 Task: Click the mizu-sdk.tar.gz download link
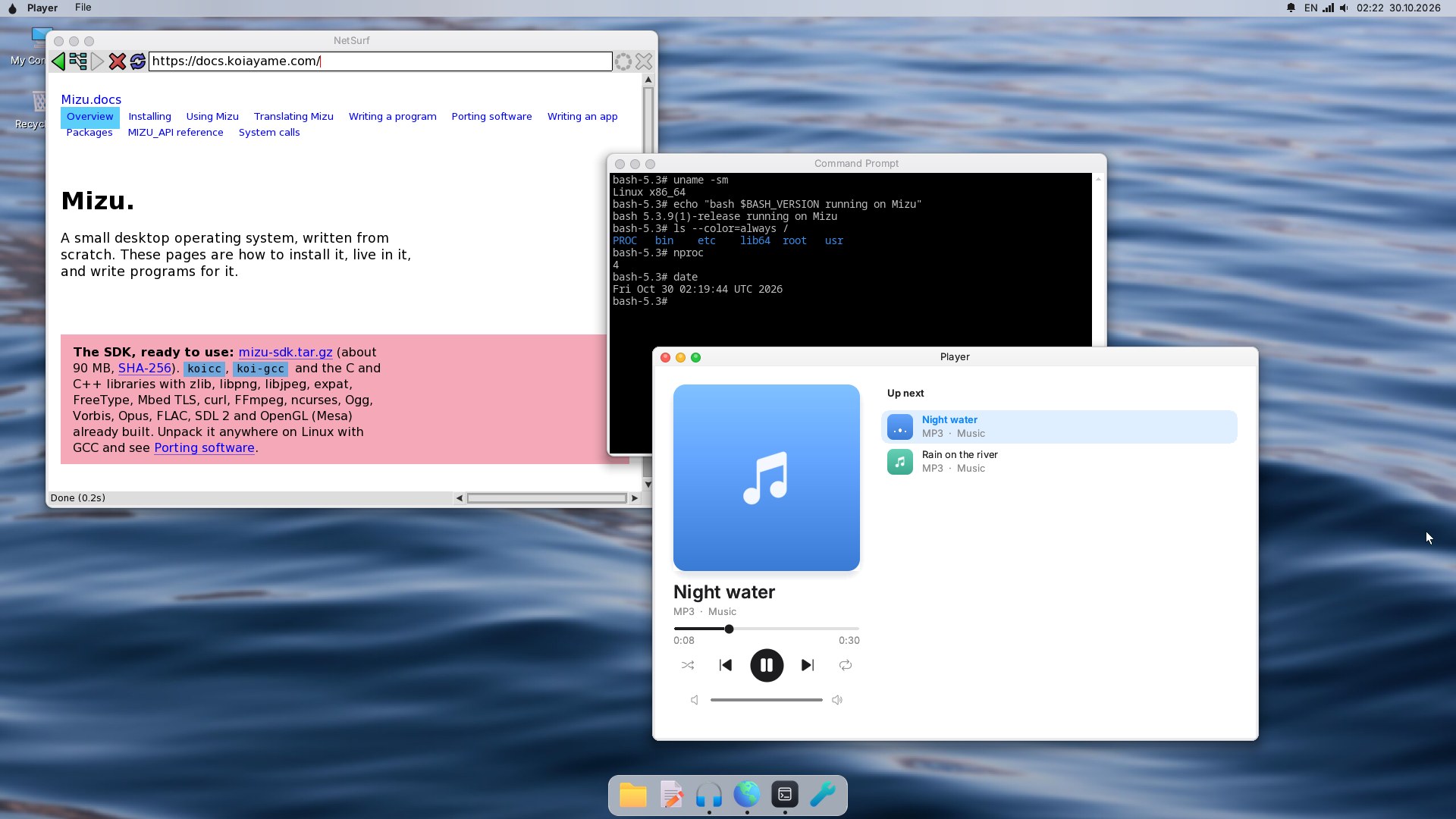(x=285, y=353)
